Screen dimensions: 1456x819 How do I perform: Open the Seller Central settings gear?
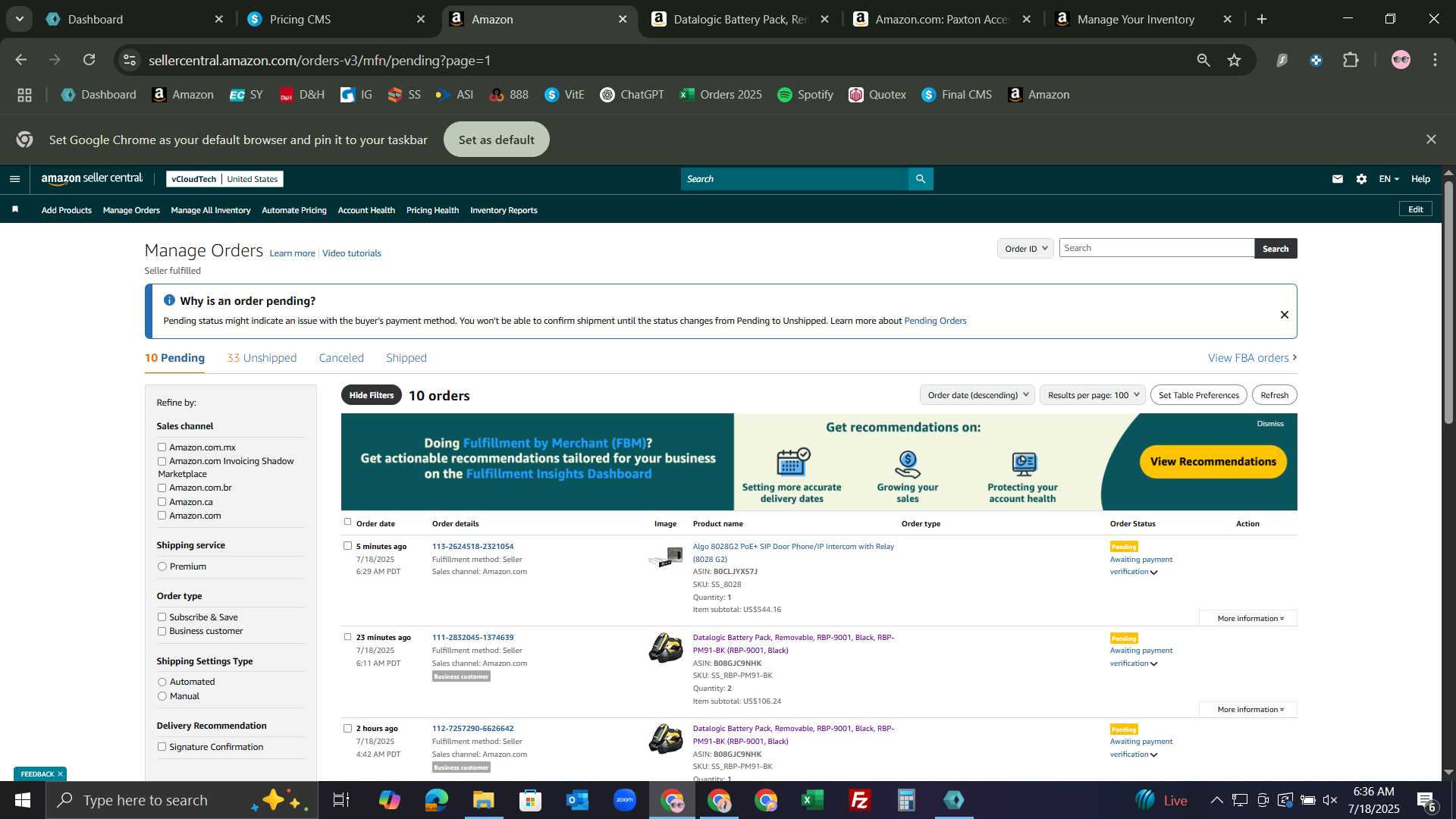pyautogui.click(x=1362, y=179)
